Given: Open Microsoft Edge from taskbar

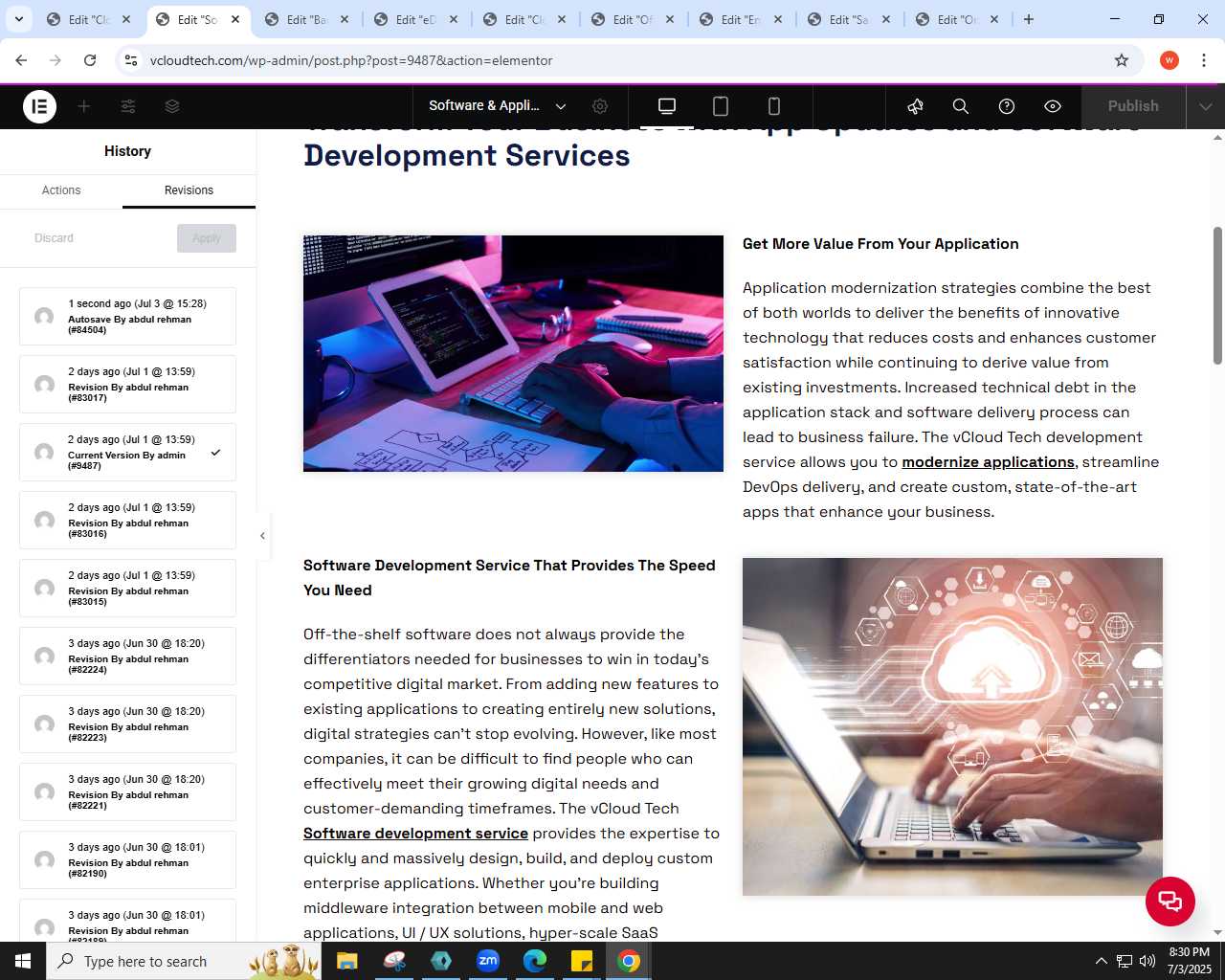Looking at the screenshot, I should [535, 961].
